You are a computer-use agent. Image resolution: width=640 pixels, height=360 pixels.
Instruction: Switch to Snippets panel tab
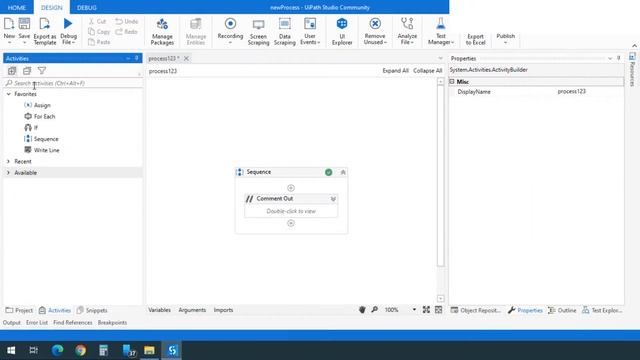(x=92, y=310)
